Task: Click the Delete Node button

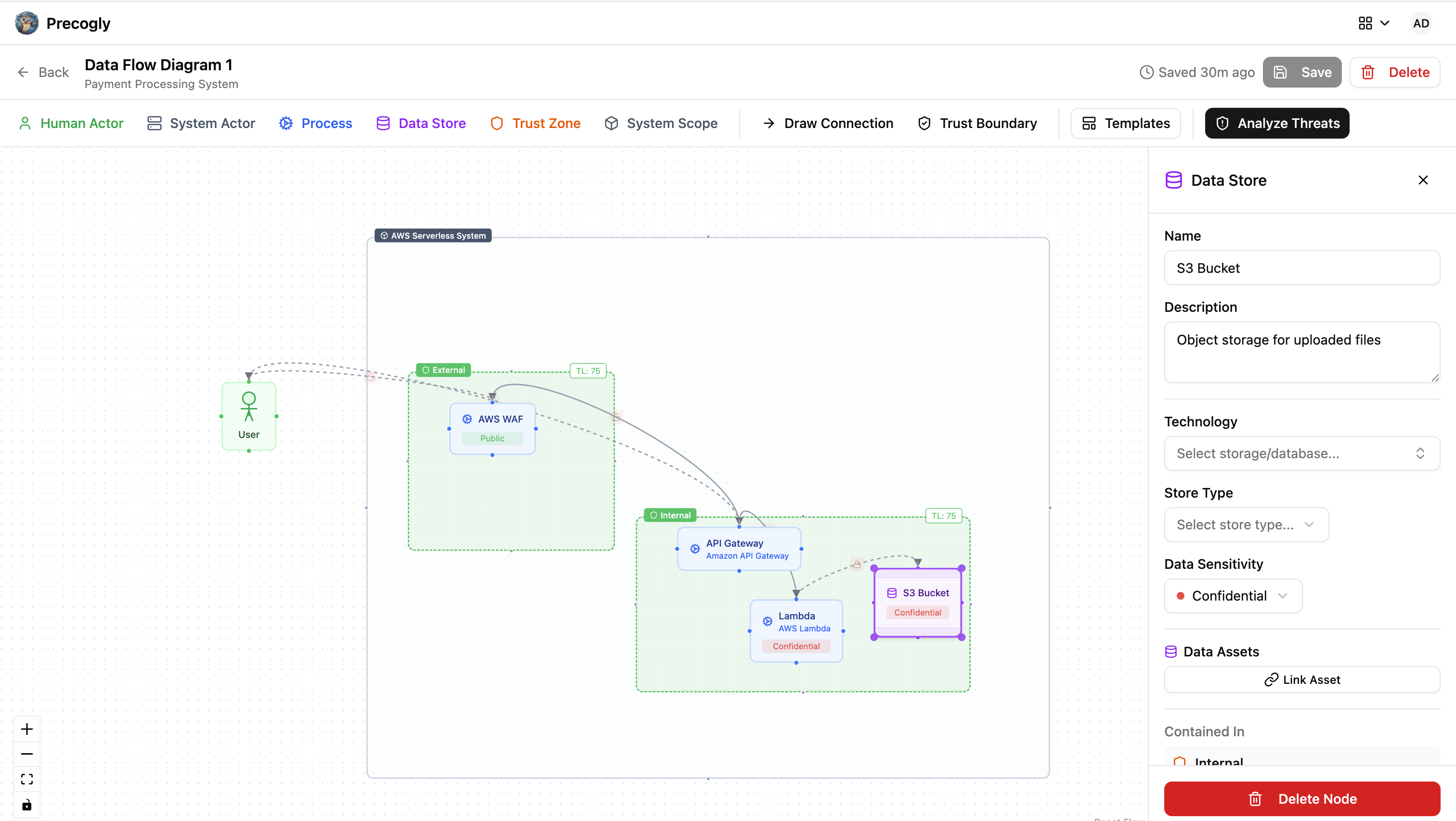Action: click(x=1302, y=799)
